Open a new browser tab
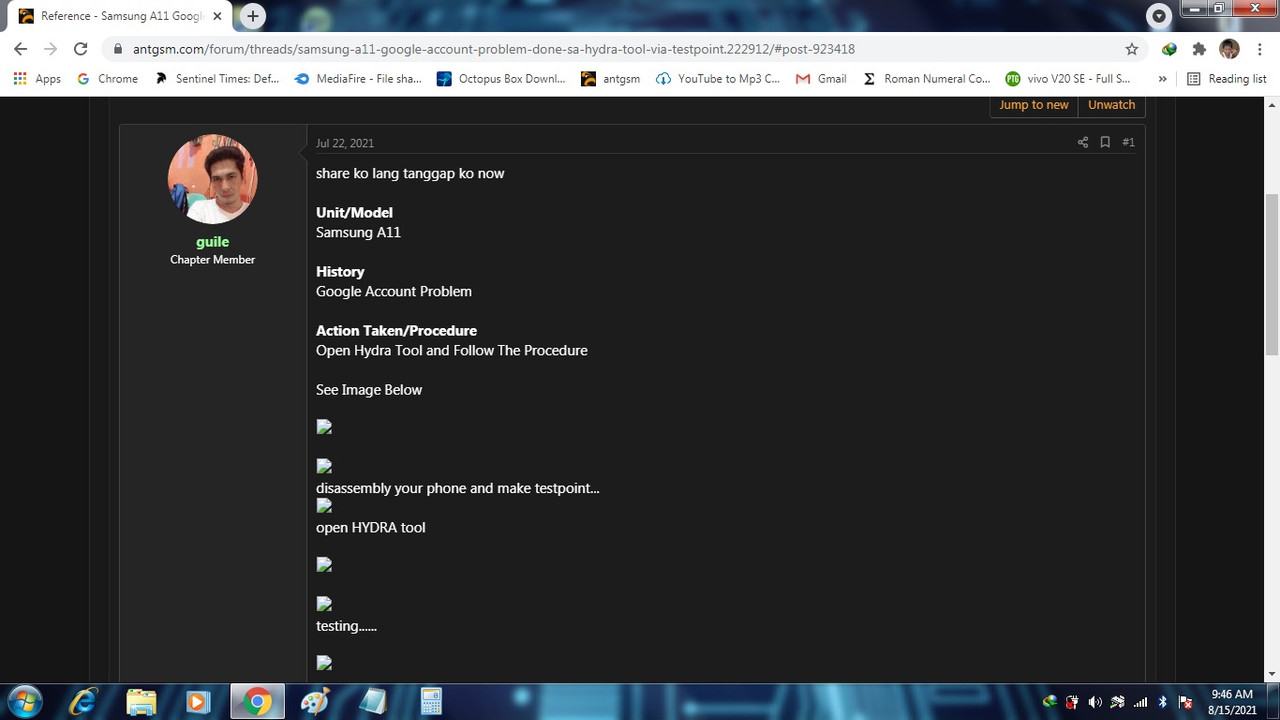Screen dimensions: 1280x720 tap(253, 16)
